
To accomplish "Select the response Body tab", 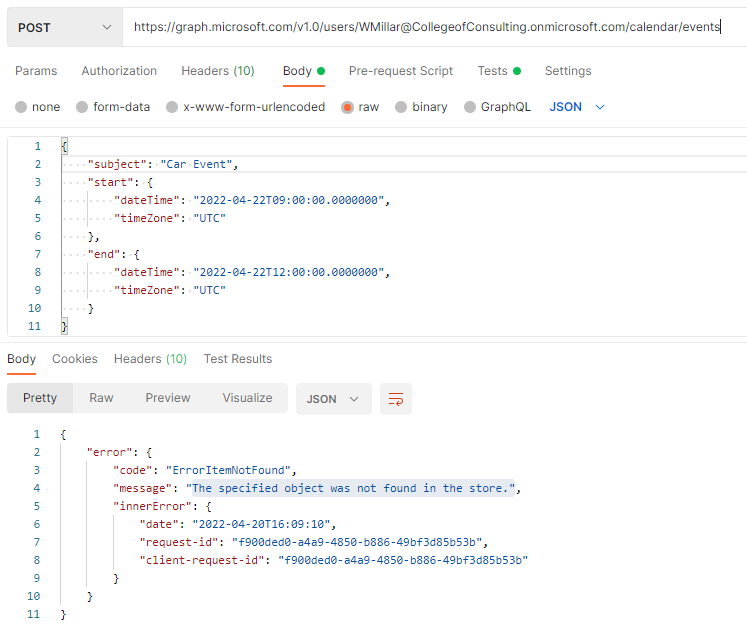I will pyautogui.click(x=21, y=359).
